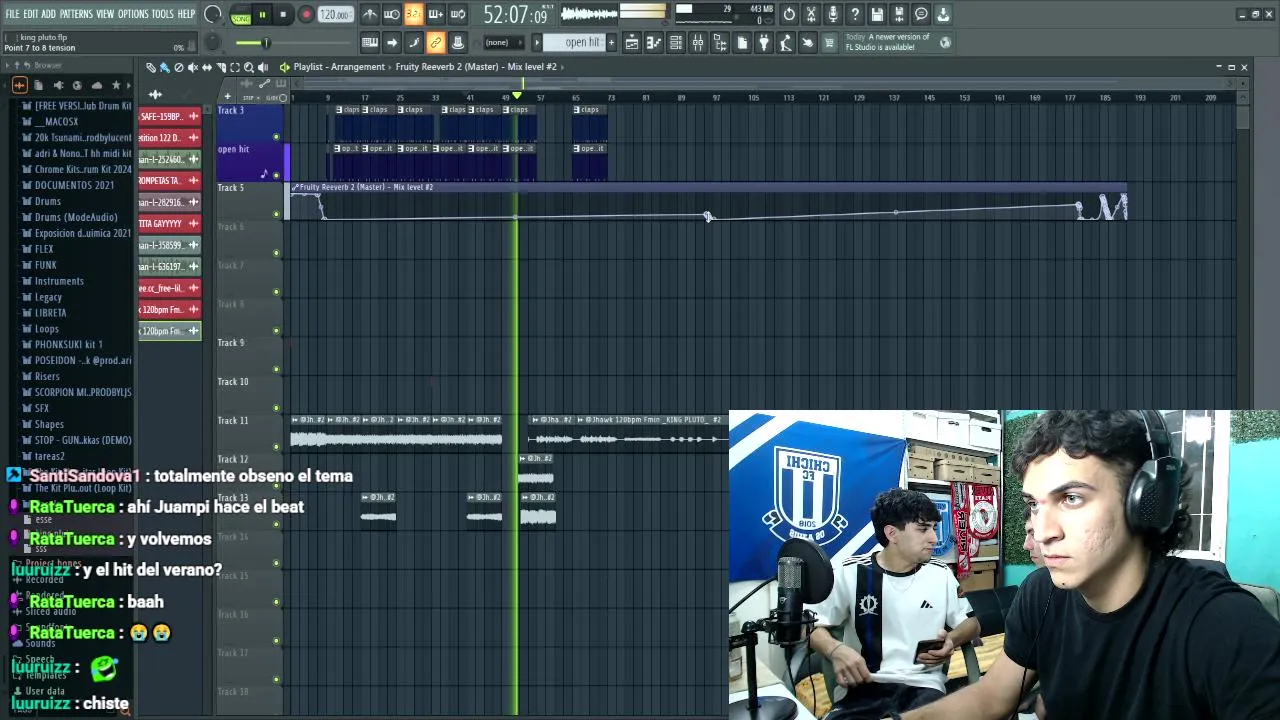
Task: Open the (none) pattern dropdown
Action: pos(503,42)
